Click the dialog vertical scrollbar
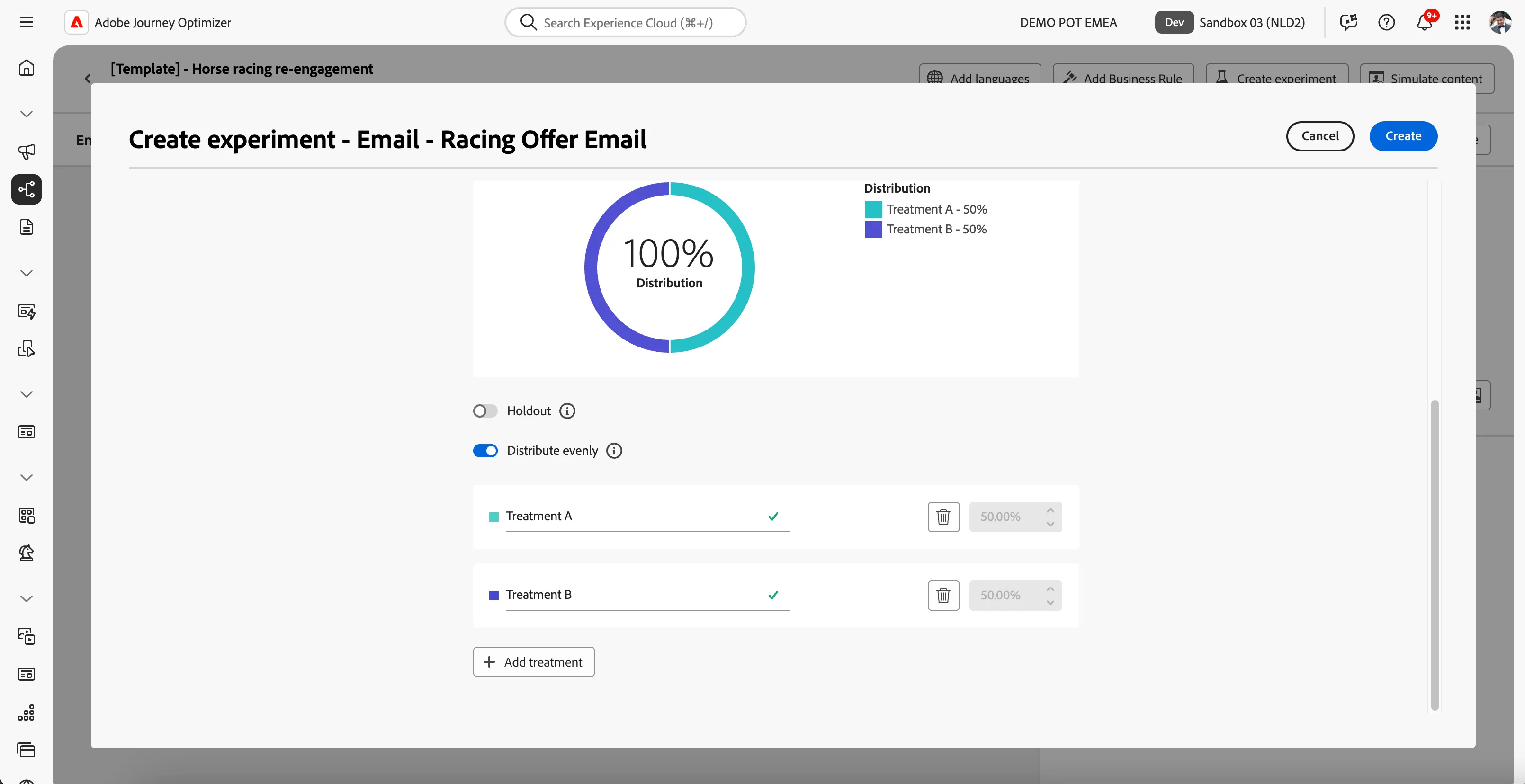This screenshot has height=784, width=1525. (1434, 554)
